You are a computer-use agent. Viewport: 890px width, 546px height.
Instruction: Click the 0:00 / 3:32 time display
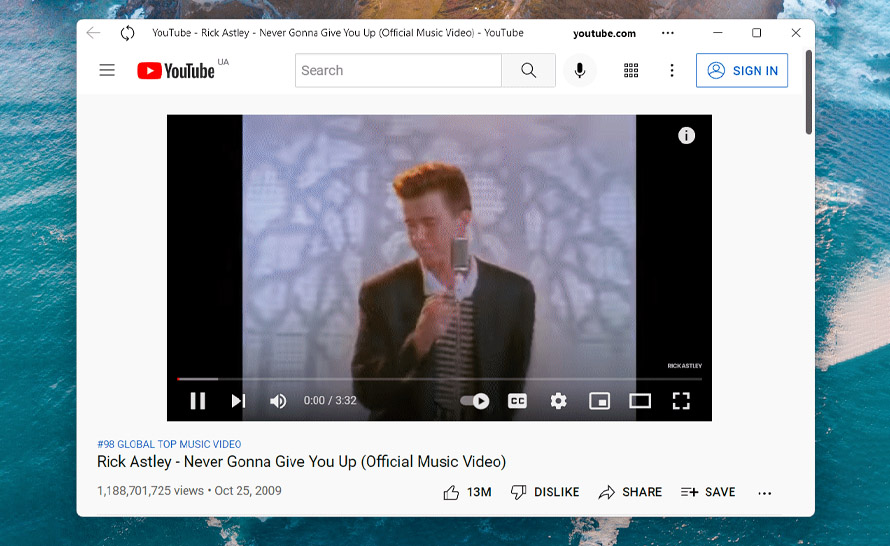(330, 401)
